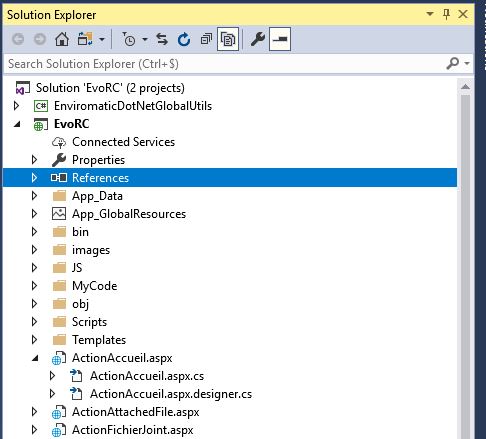Expand the App_Data folder

coord(34,196)
